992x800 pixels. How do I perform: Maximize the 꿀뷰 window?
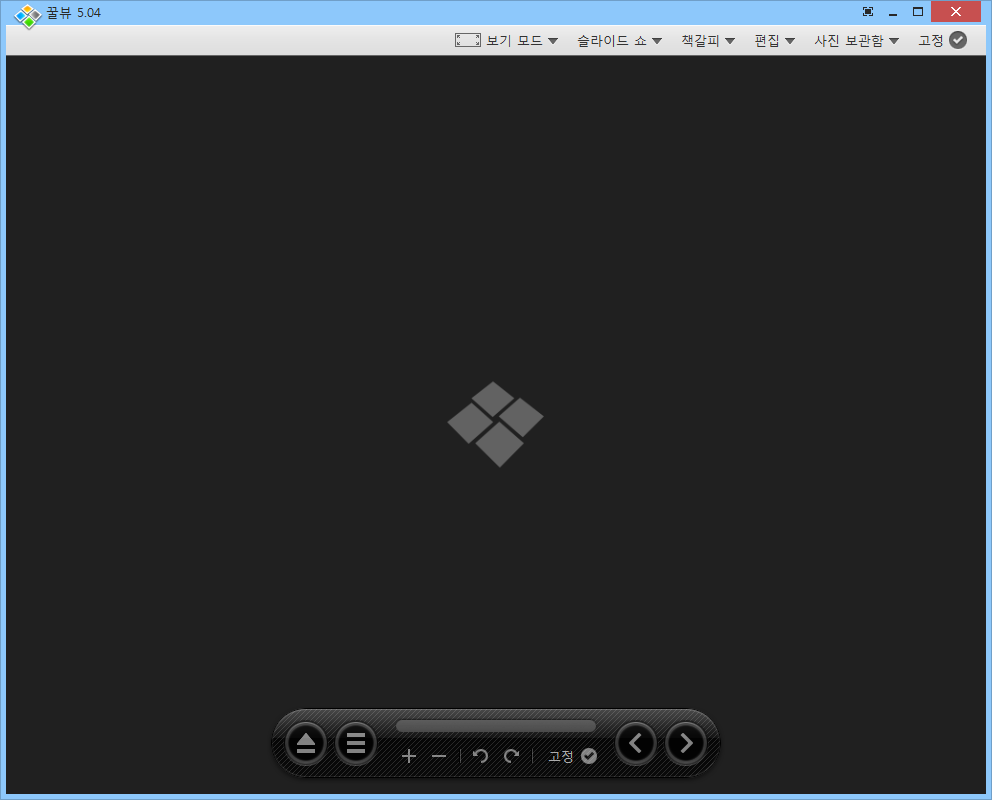918,12
